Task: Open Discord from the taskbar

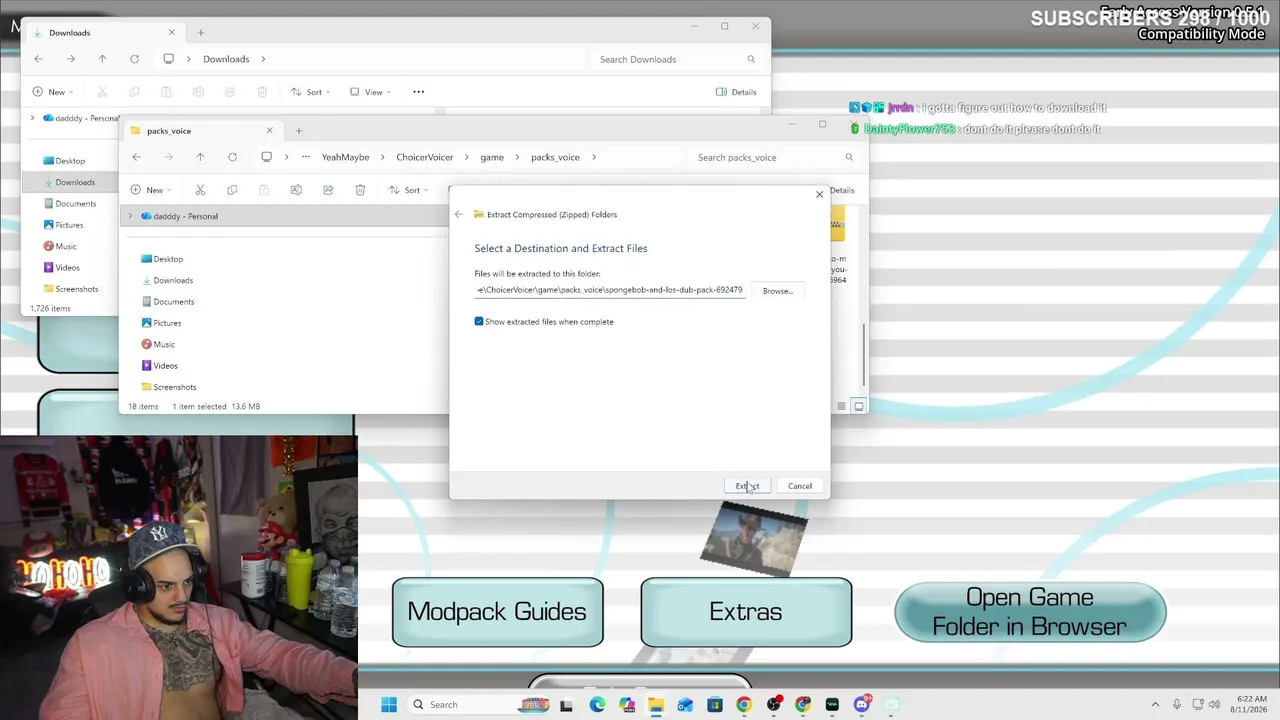Action: click(x=862, y=705)
